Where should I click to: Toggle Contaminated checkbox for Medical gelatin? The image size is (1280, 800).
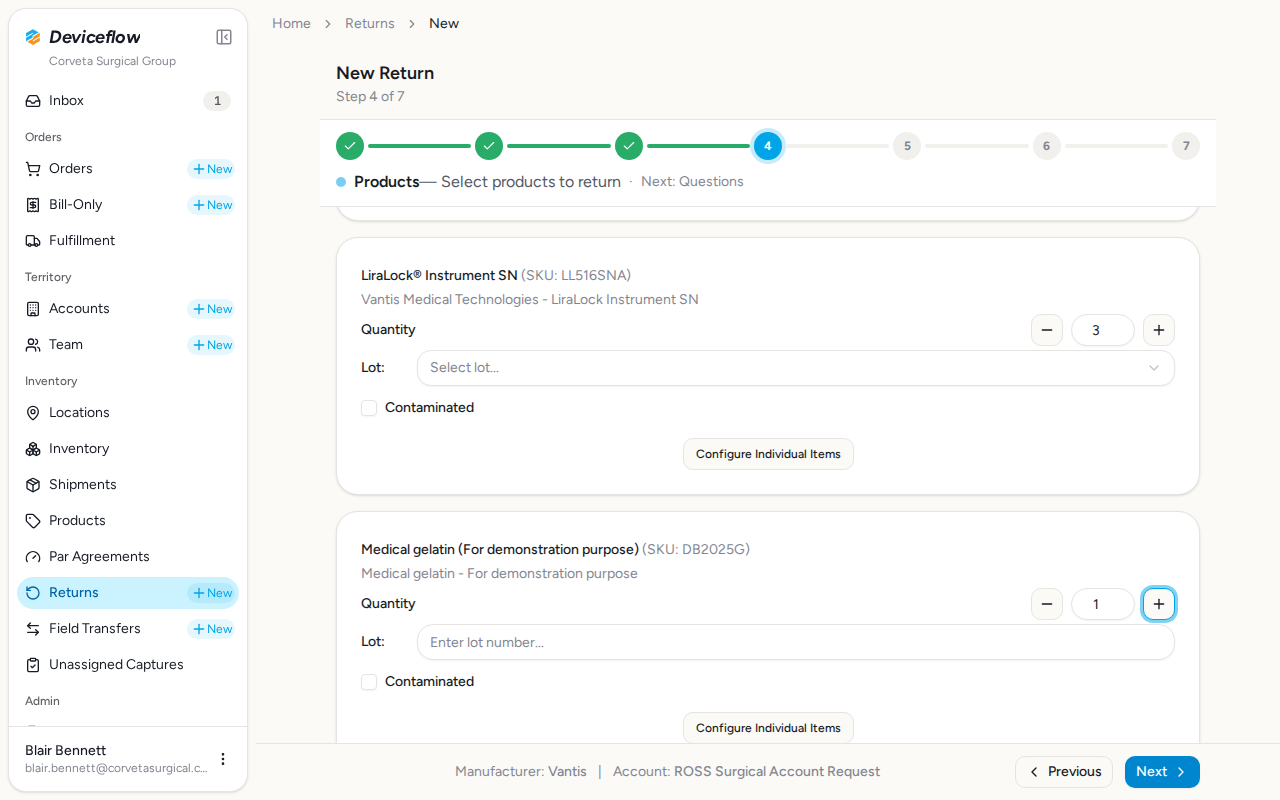[x=369, y=682]
